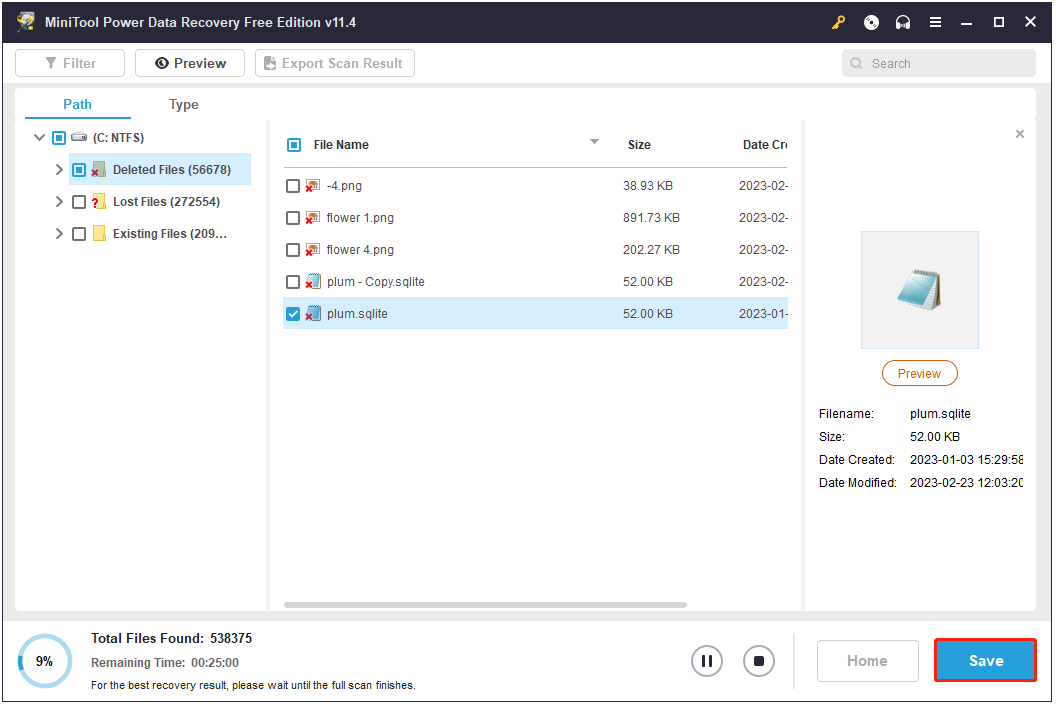Check the Lost Files checkbox
1056x706 pixels.
click(79, 201)
